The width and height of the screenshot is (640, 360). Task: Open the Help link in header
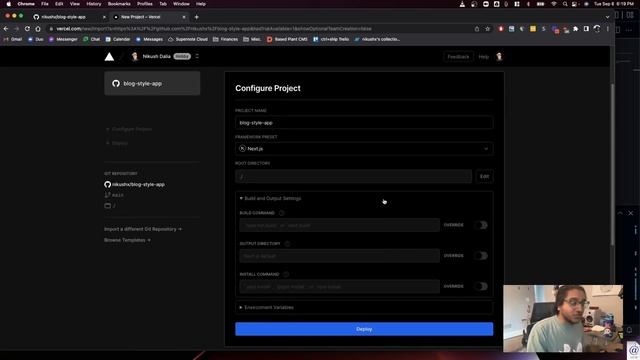click(x=483, y=57)
